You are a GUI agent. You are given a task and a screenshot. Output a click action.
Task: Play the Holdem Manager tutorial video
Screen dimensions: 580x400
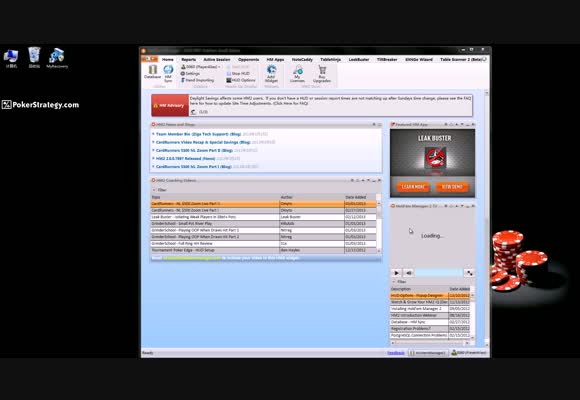pos(396,273)
